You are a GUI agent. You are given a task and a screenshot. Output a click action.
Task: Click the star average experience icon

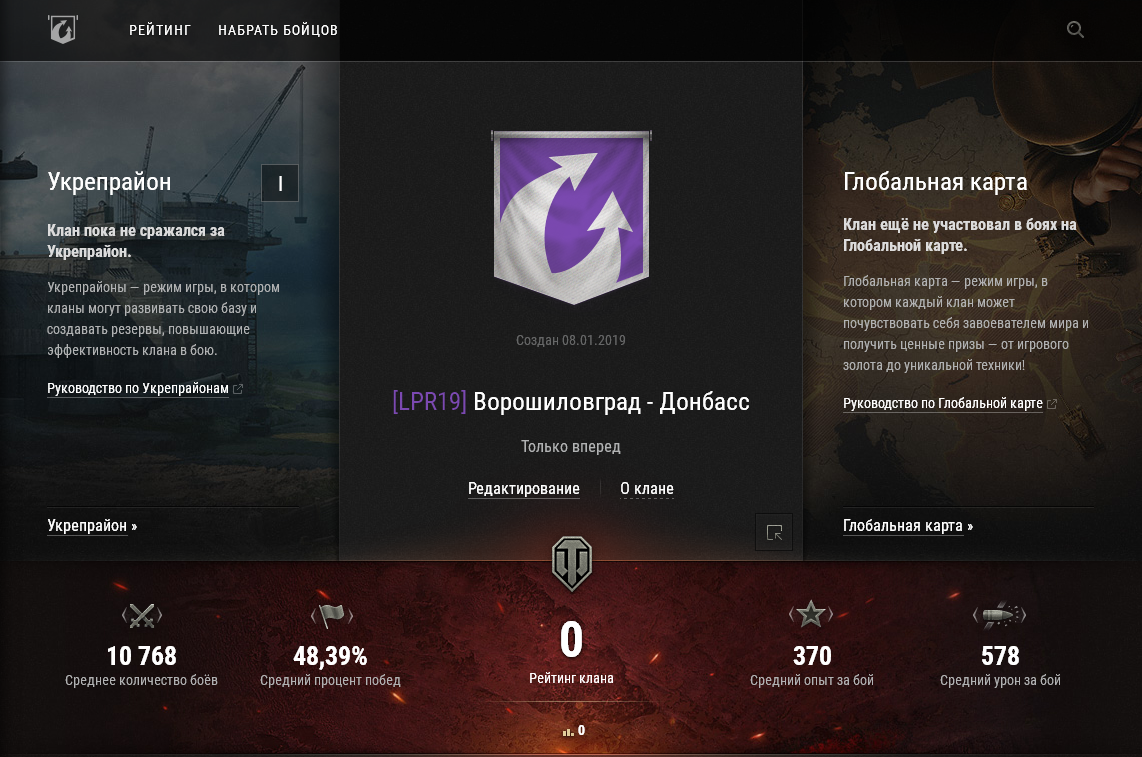(x=811, y=614)
